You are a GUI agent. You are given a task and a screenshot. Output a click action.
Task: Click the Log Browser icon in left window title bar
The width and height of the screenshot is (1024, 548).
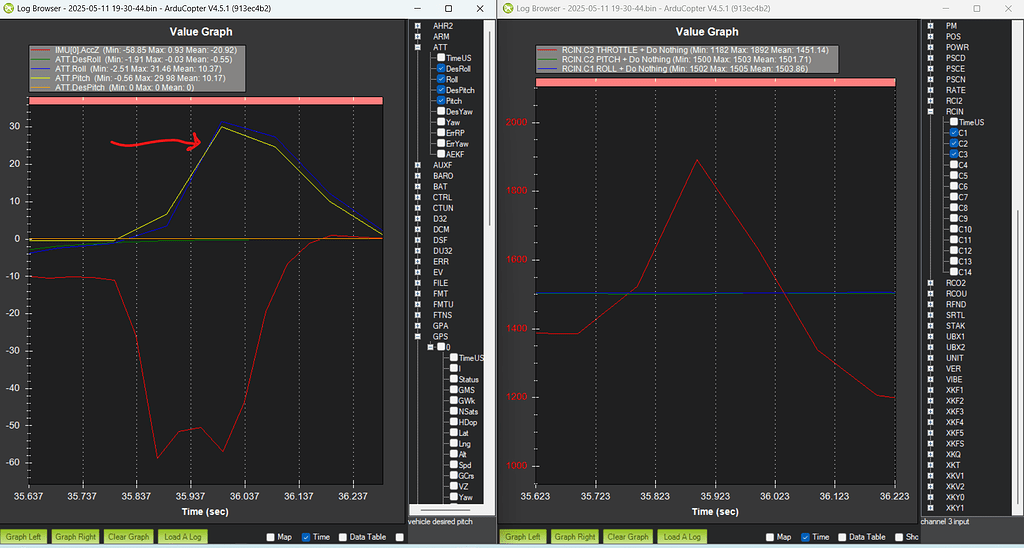9,8
